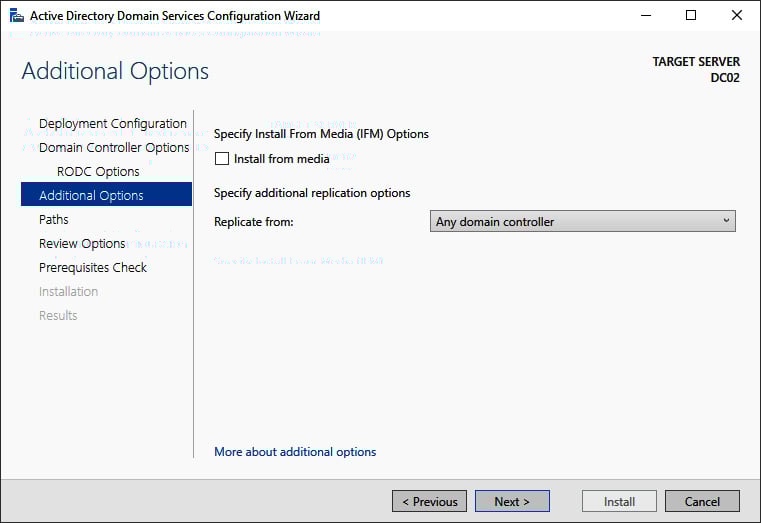Viewport: 761px width, 523px height.
Task: Click the DC02 server name
Action: 725,78
